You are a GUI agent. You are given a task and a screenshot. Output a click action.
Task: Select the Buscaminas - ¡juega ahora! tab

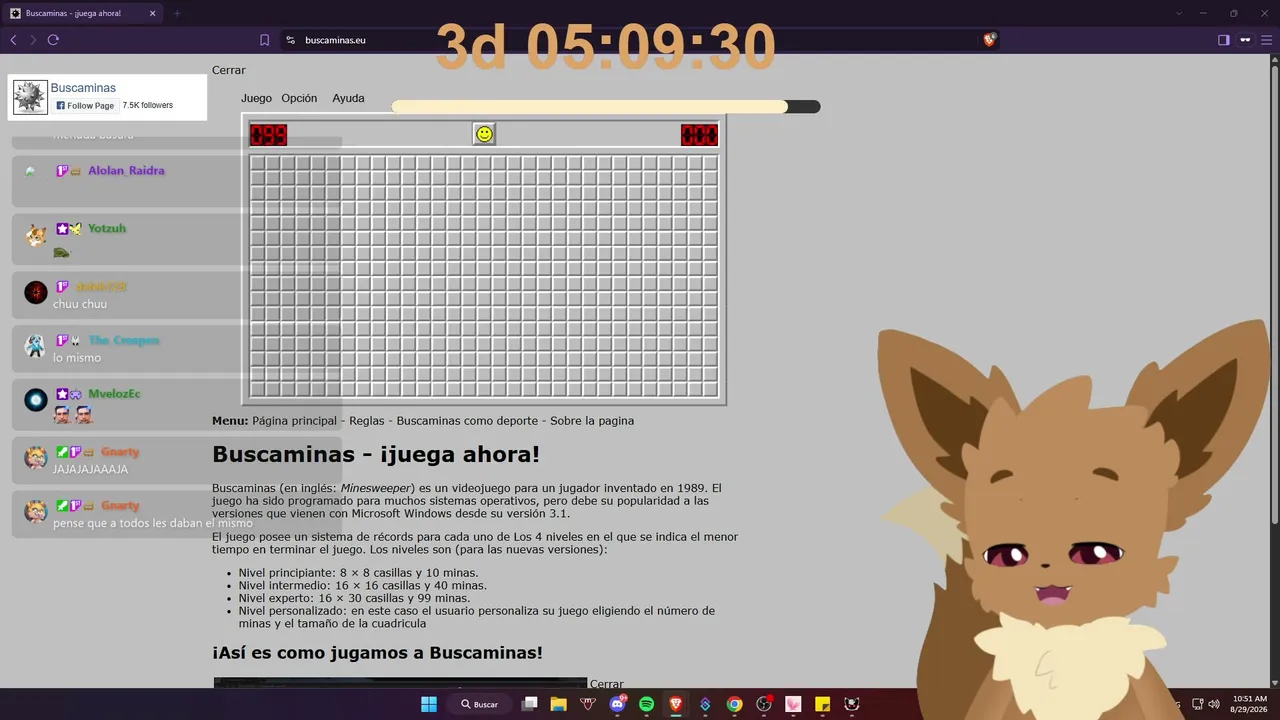pos(82,13)
